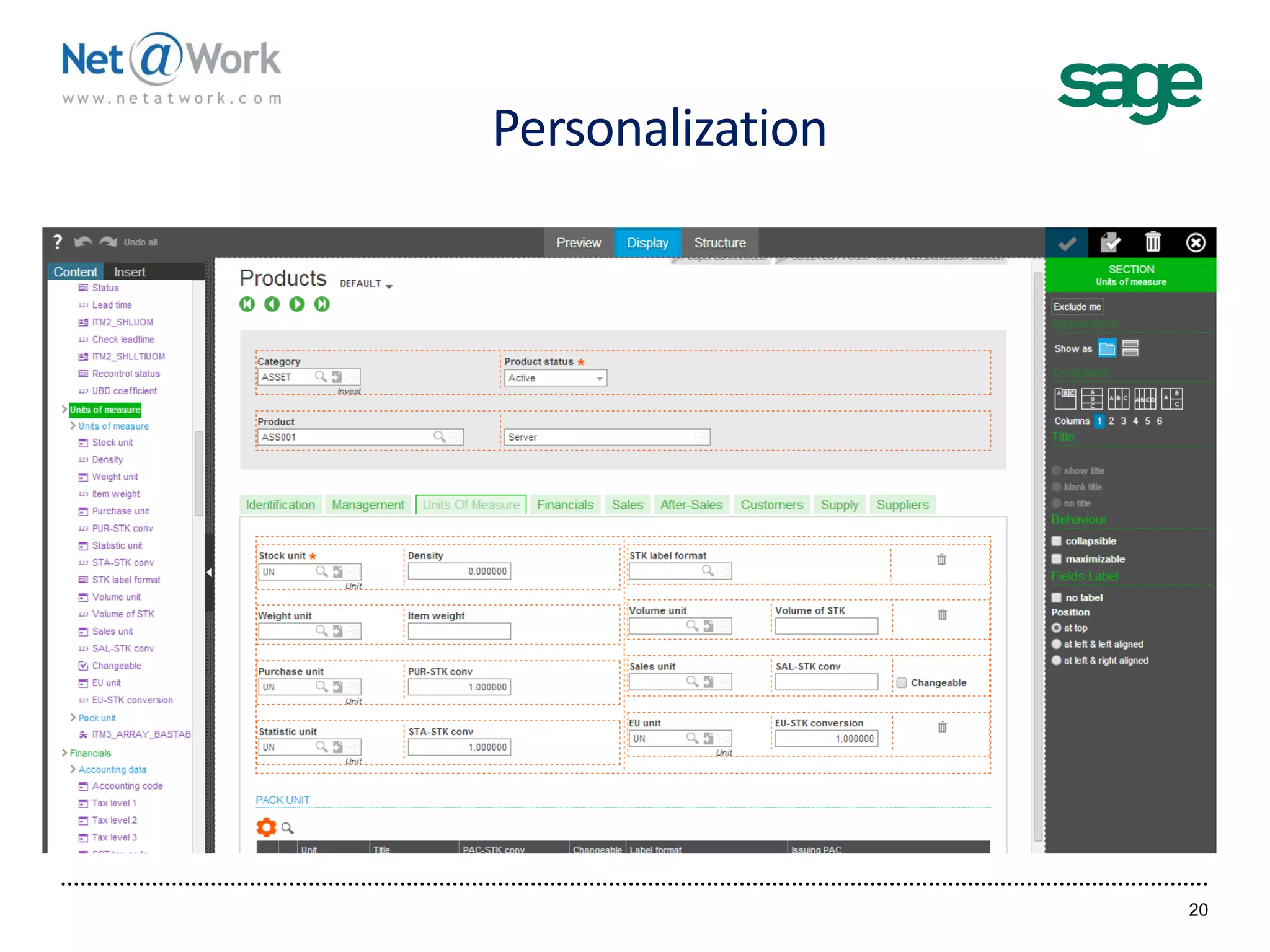Expand the Pack unit tree node
Viewport: 1270px width, 952px height.
point(73,718)
